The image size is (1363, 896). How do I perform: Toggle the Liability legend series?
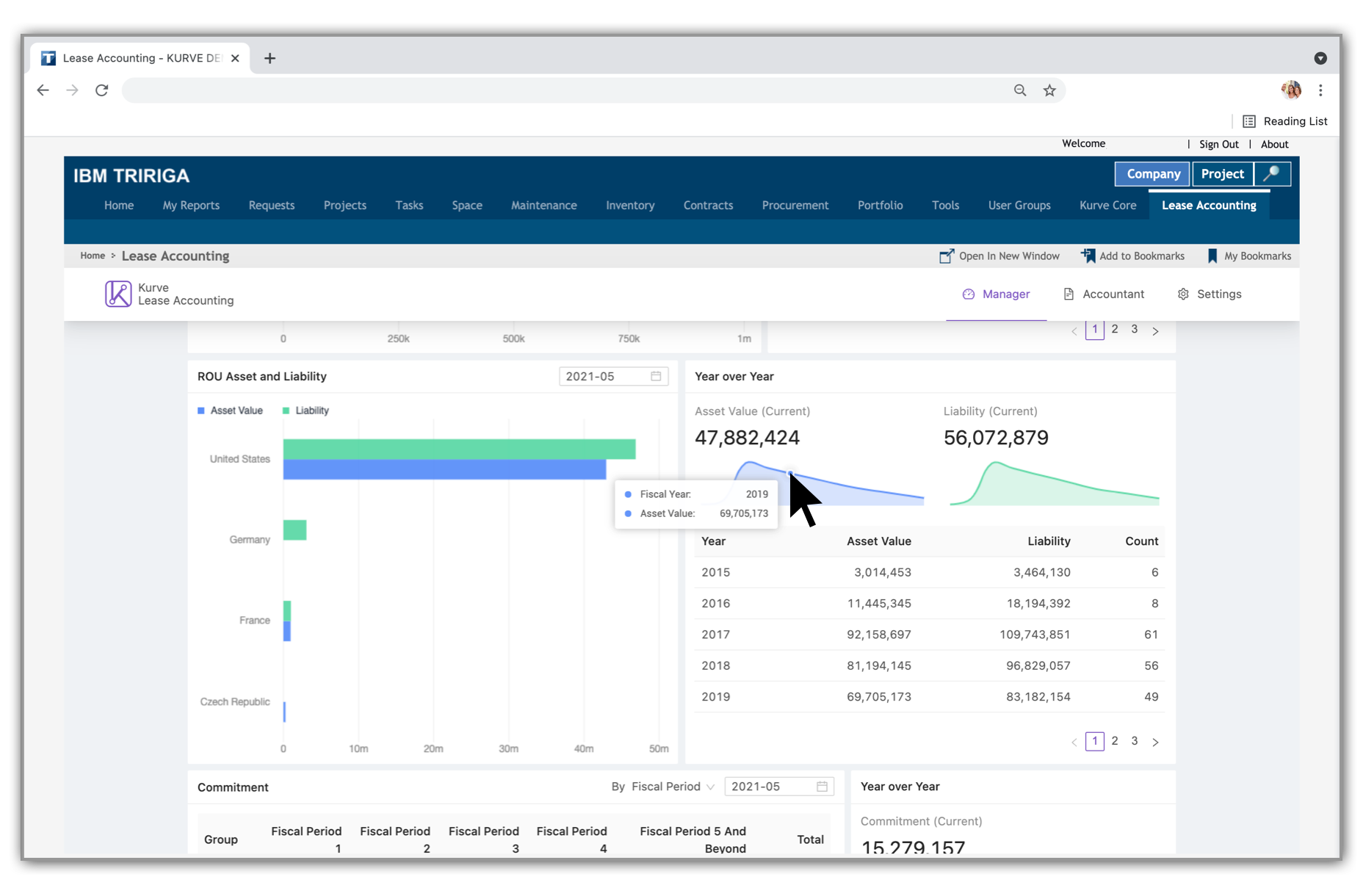click(x=305, y=411)
